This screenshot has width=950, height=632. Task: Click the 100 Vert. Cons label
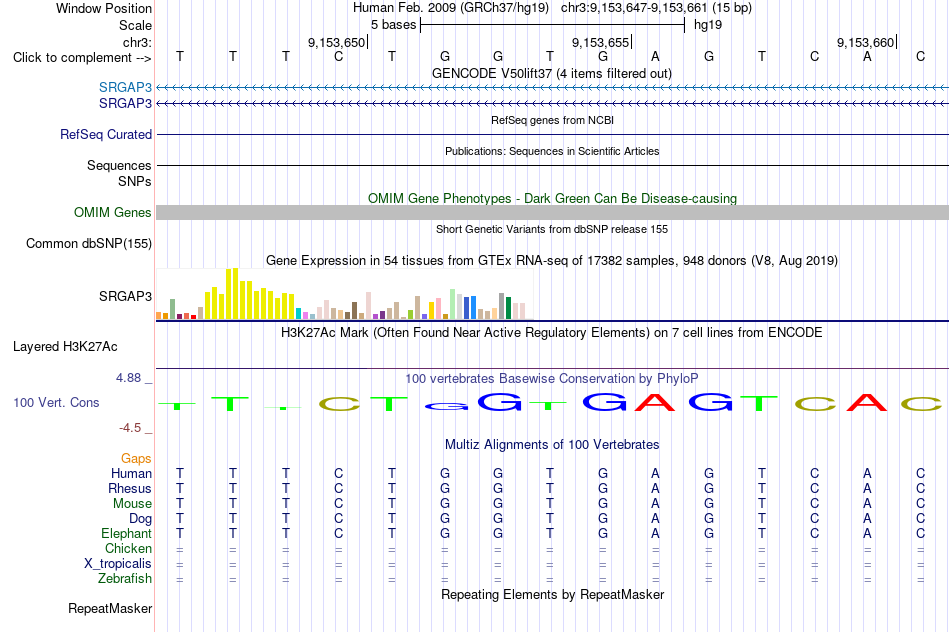[56, 402]
